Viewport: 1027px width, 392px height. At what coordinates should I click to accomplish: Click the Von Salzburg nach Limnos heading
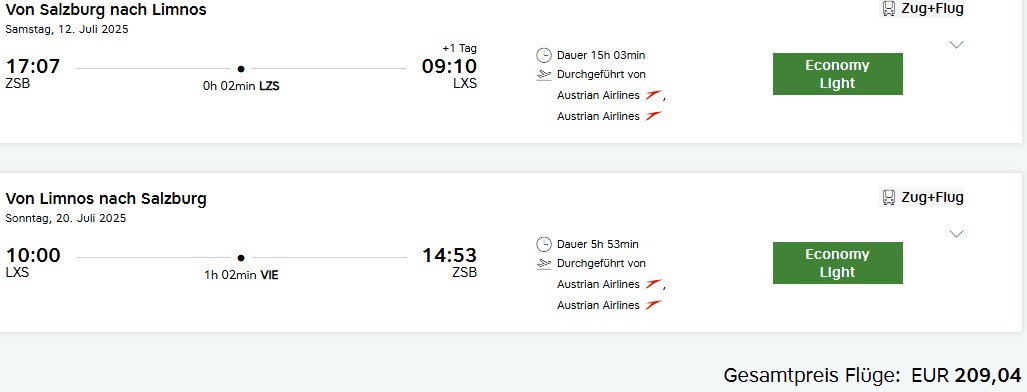click(x=106, y=9)
